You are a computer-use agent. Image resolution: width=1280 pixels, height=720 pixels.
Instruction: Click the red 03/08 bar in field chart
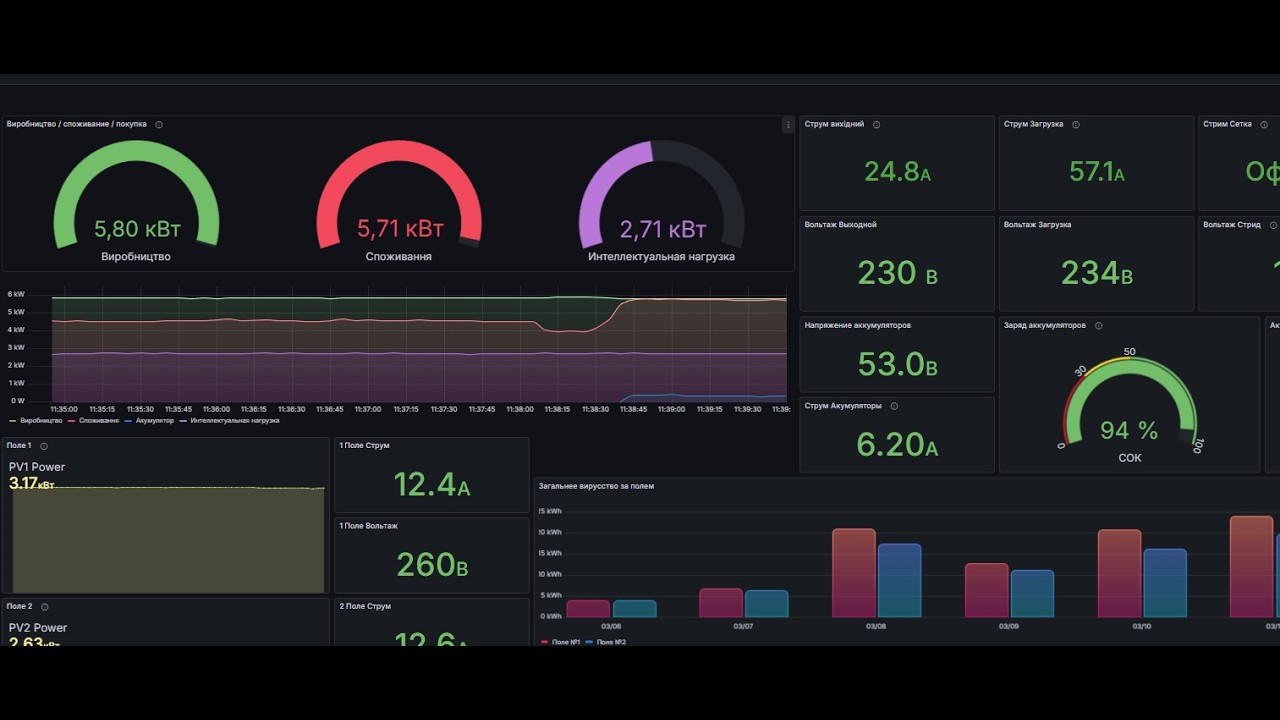[x=854, y=573]
